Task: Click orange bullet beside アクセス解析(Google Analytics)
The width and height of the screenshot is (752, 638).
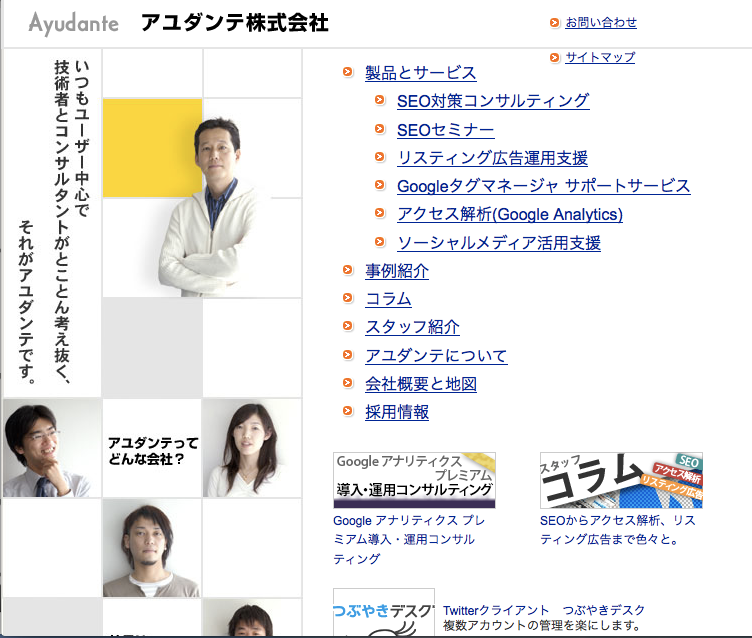Action: [x=380, y=213]
